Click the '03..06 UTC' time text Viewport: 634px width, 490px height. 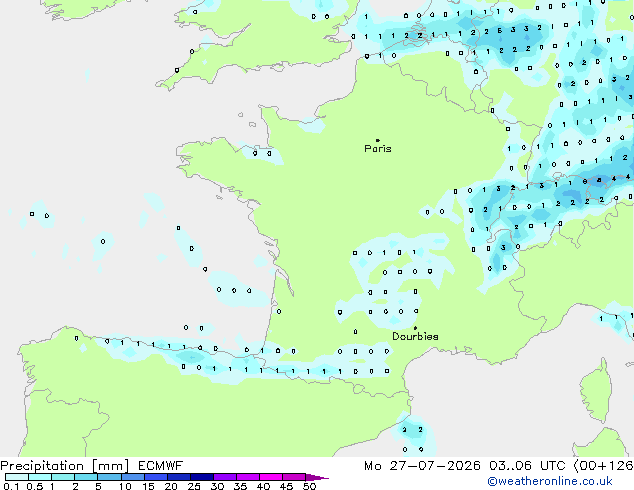point(527,466)
